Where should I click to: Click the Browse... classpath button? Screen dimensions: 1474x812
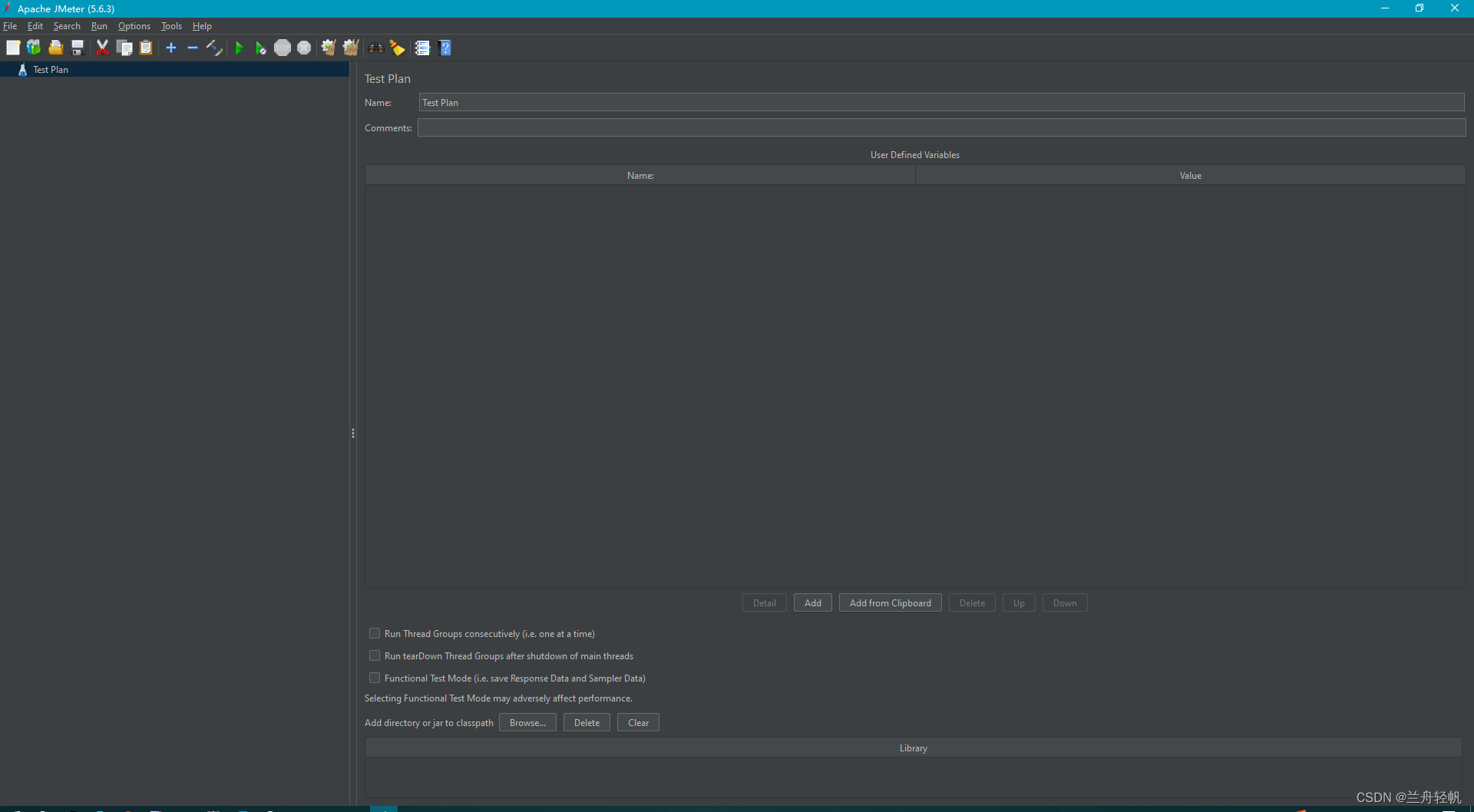pos(527,722)
